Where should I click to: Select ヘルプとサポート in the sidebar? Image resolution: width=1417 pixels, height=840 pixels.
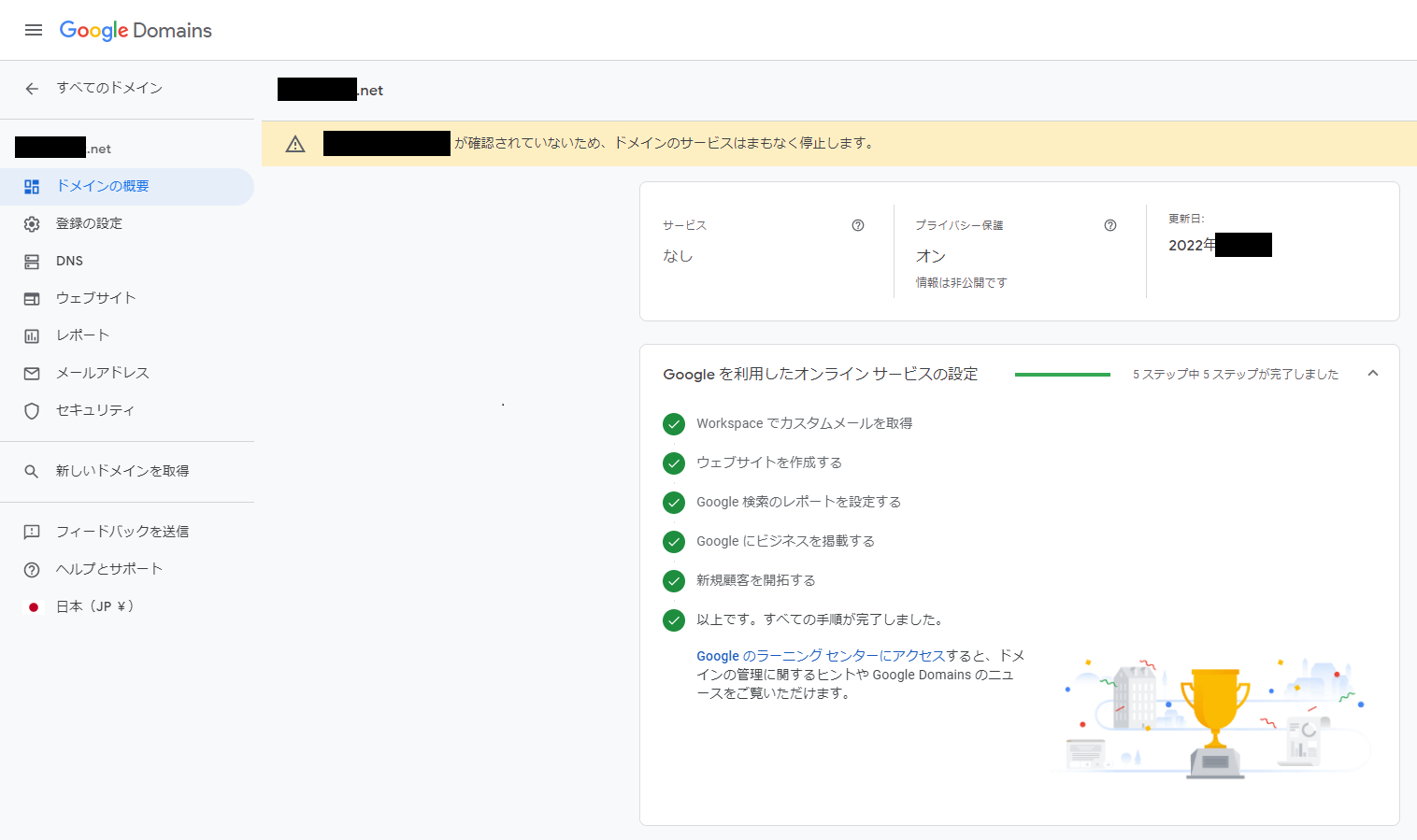108,568
